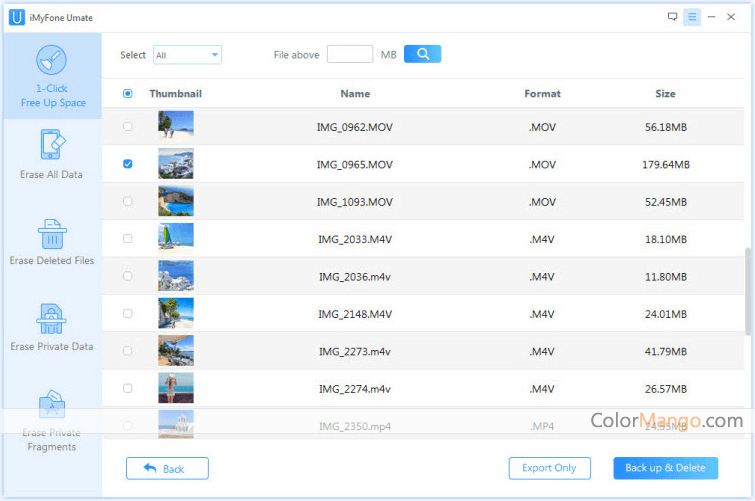Open Erase Private Fragments section
The height and width of the screenshot is (501, 755).
(51, 420)
